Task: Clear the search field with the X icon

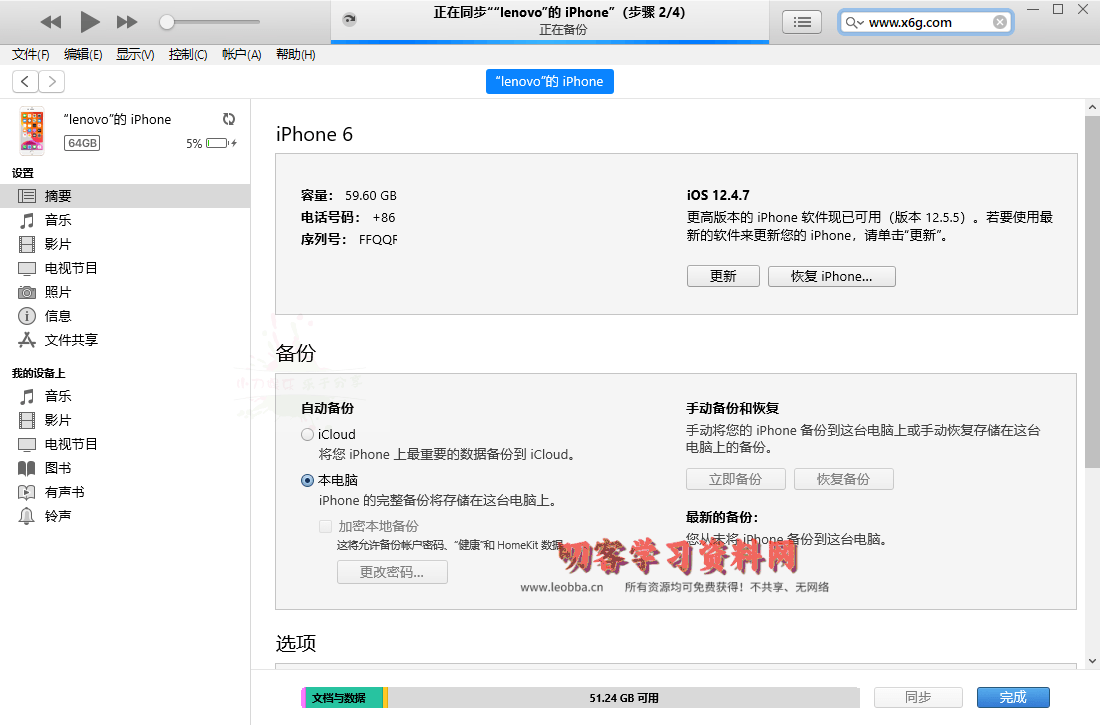Action: click(x=1000, y=22)
